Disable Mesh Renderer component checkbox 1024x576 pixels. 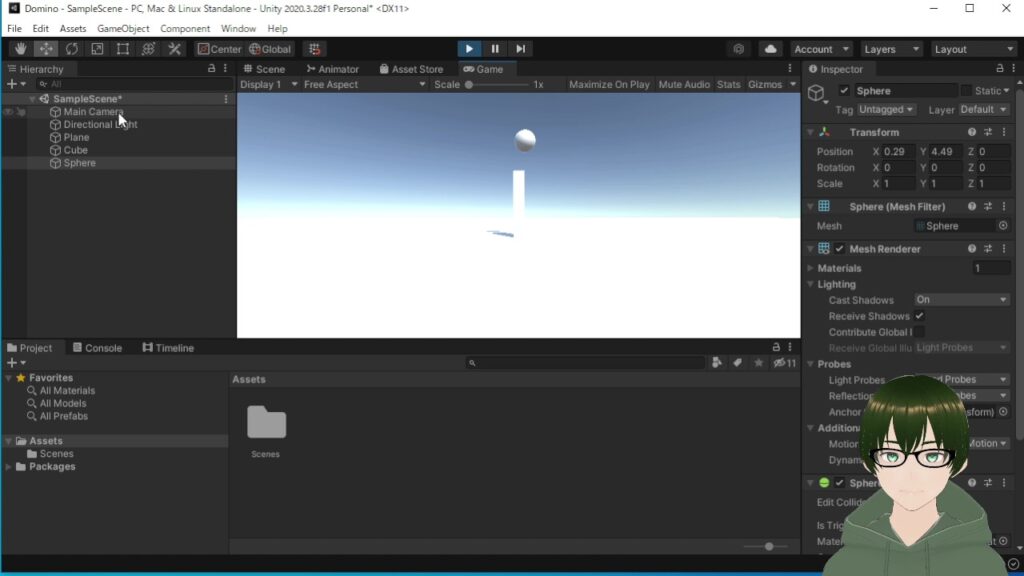click(x=839, y=249)
